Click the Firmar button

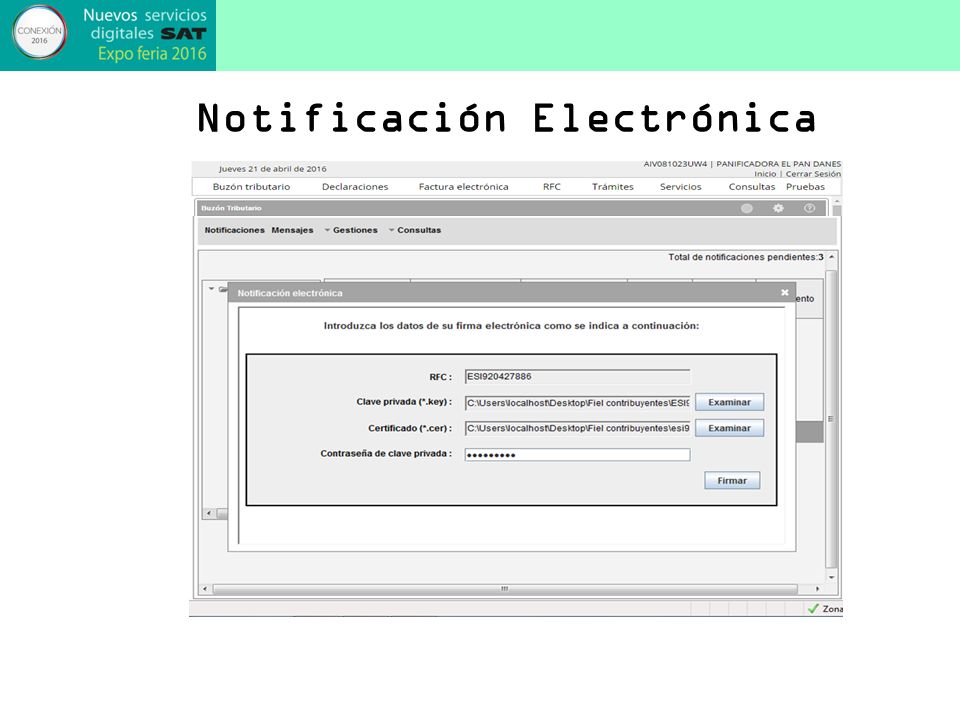coord(732,481)
